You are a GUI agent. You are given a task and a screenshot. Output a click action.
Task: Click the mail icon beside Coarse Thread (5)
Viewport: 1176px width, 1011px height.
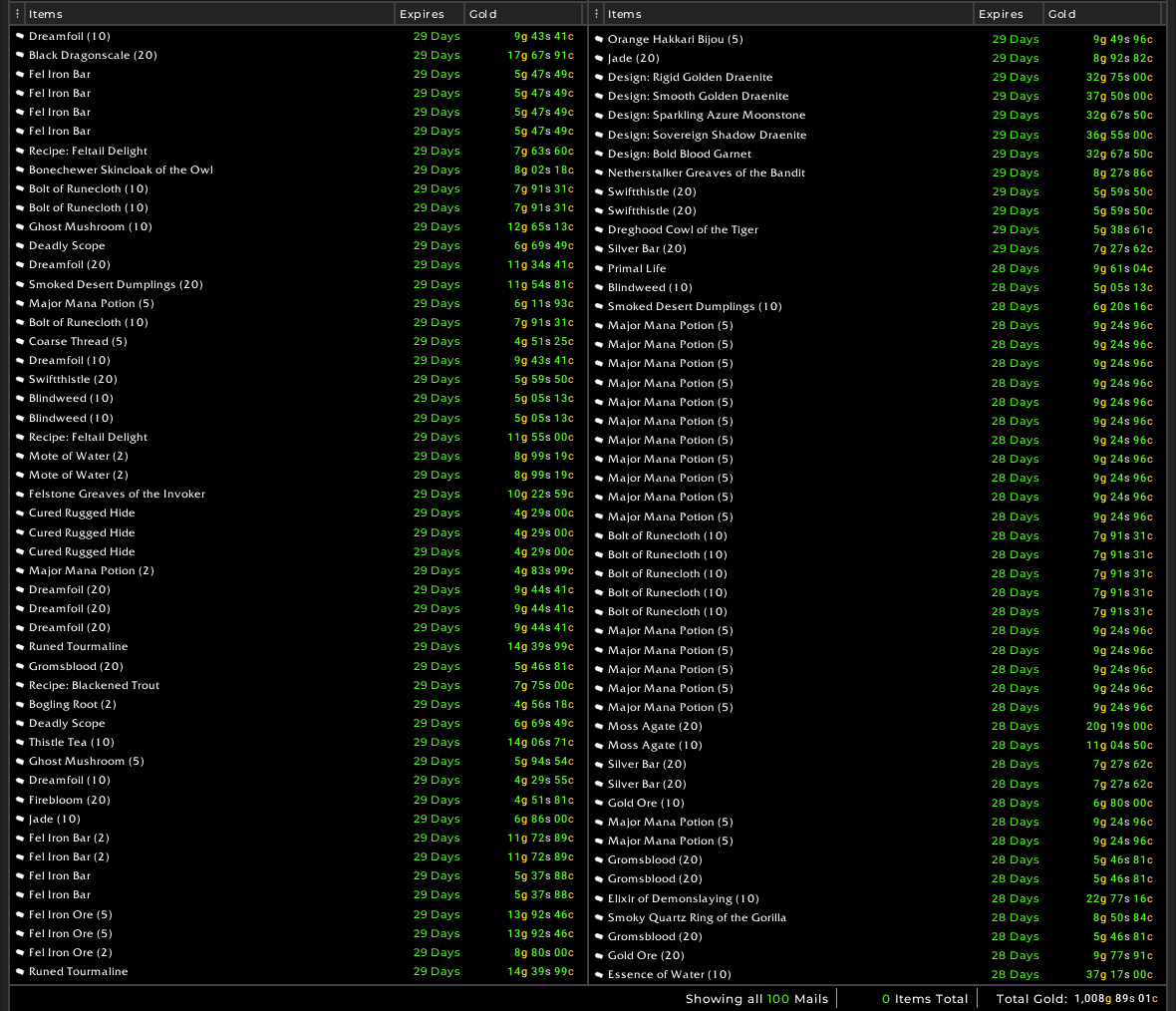tap(20, 342)
